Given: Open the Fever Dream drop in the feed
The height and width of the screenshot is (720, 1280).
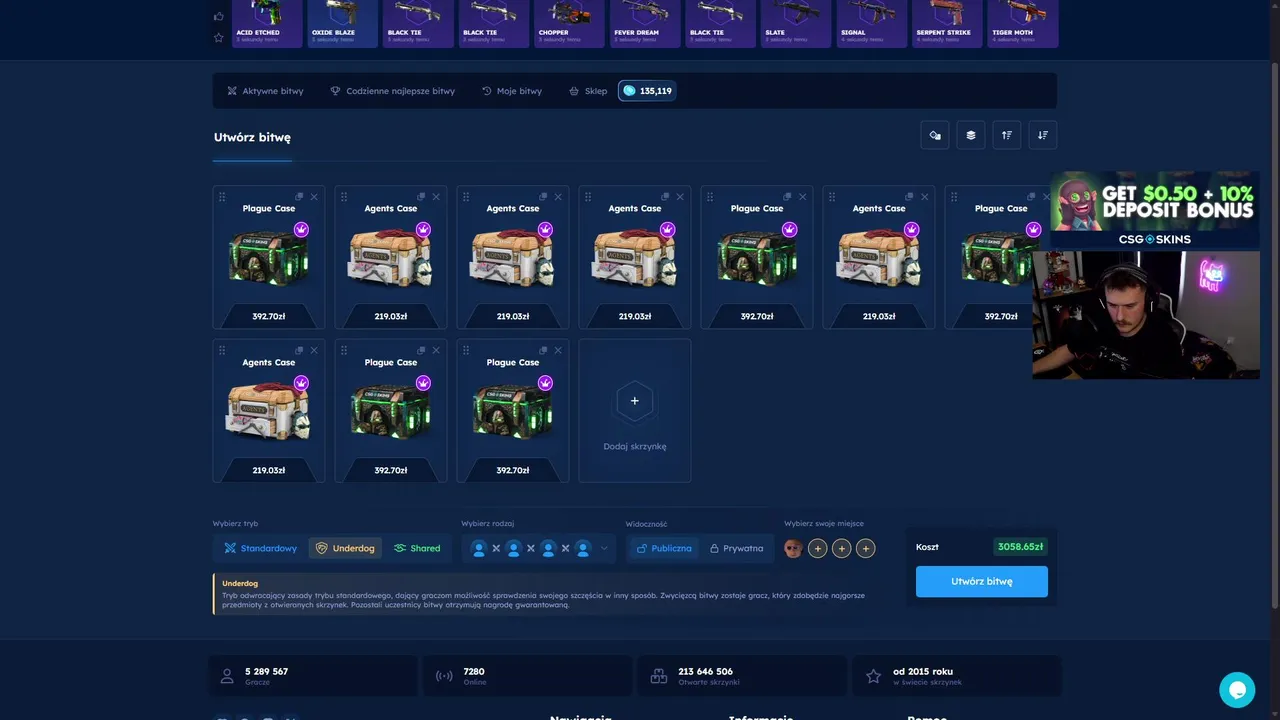Looking at the screenshot, I should (x=645, y=23).
